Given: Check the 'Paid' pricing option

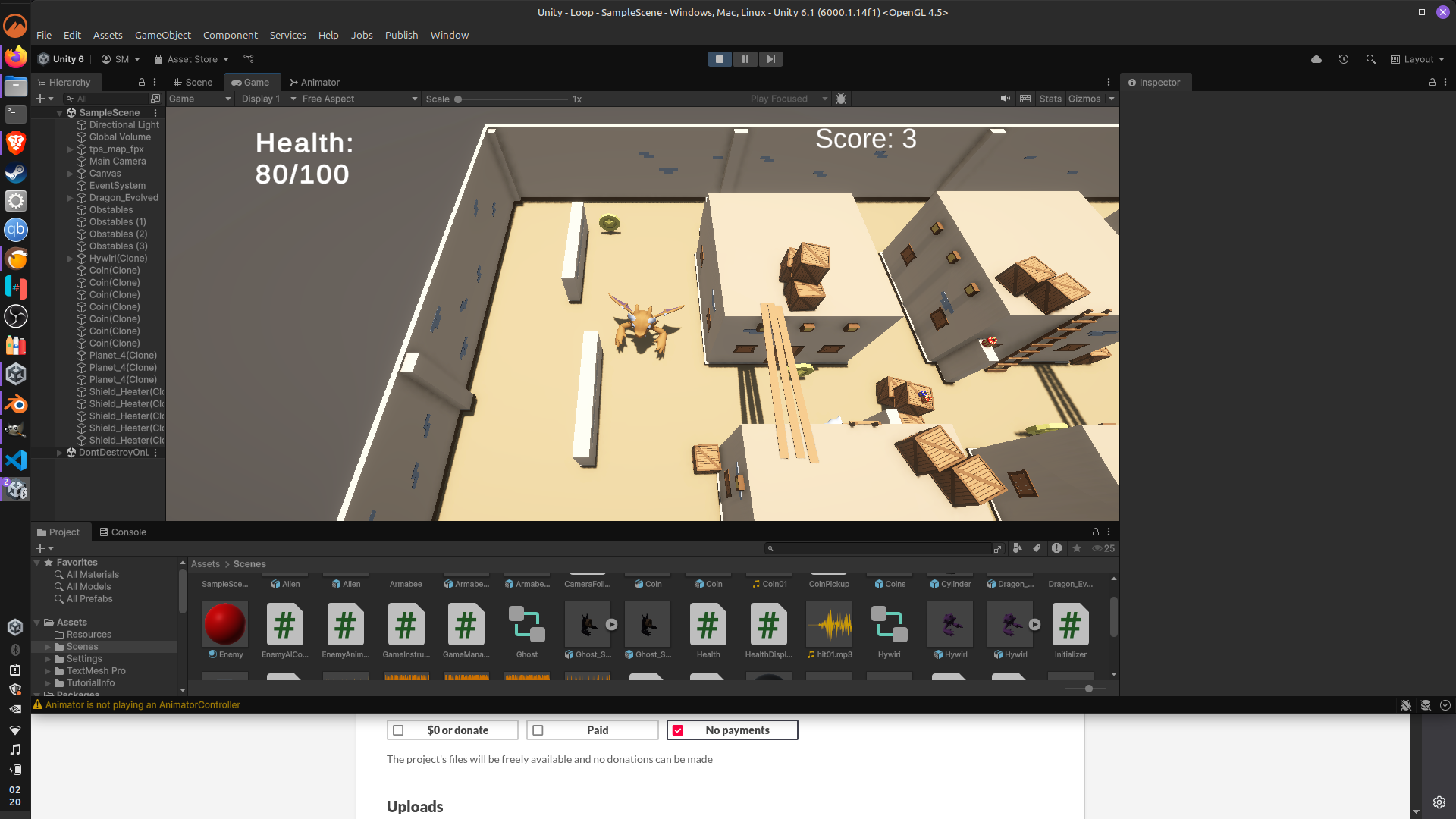Looking at the screenshot, I should [538, 730].
